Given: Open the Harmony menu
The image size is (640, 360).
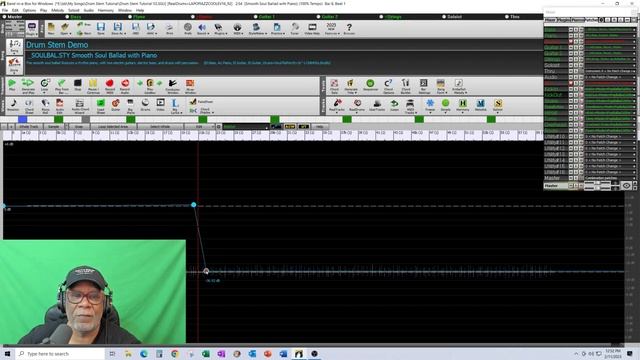Looking at the screenshot, I should point(105,10).
